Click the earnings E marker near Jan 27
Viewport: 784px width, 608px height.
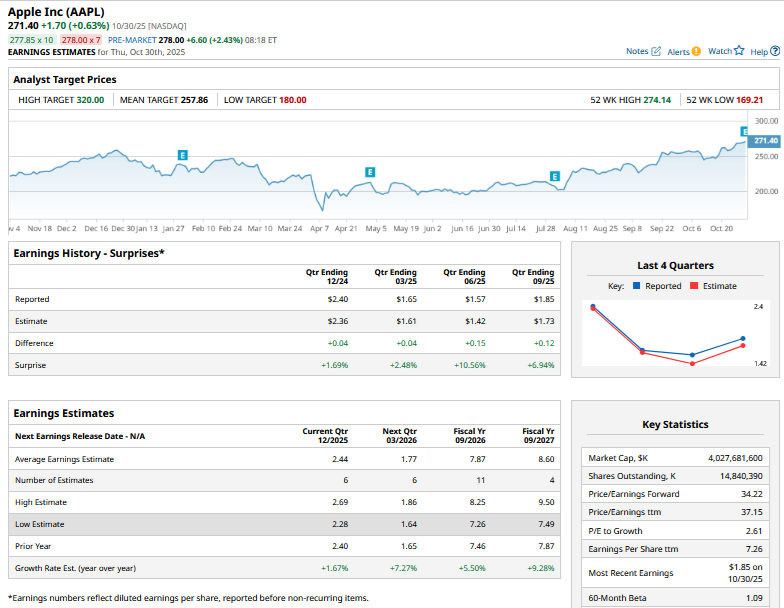(x=182, y=155)
